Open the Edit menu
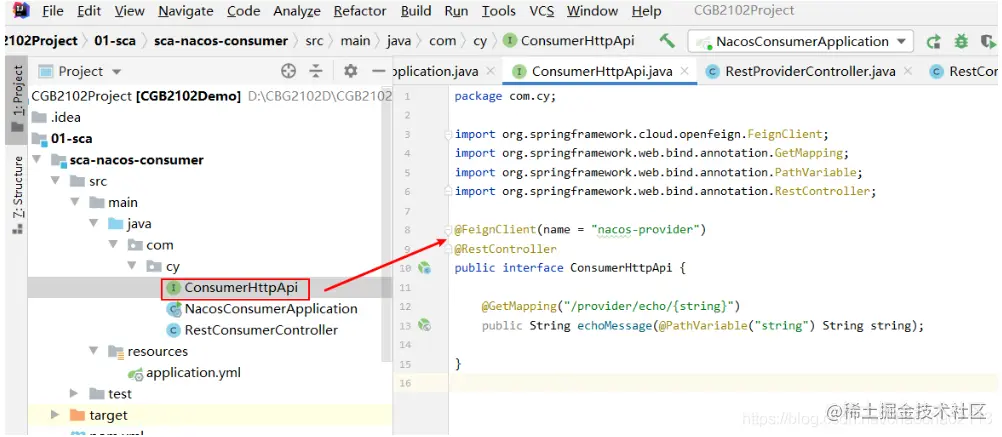The image size is (1002, 437). coord(89,11)
